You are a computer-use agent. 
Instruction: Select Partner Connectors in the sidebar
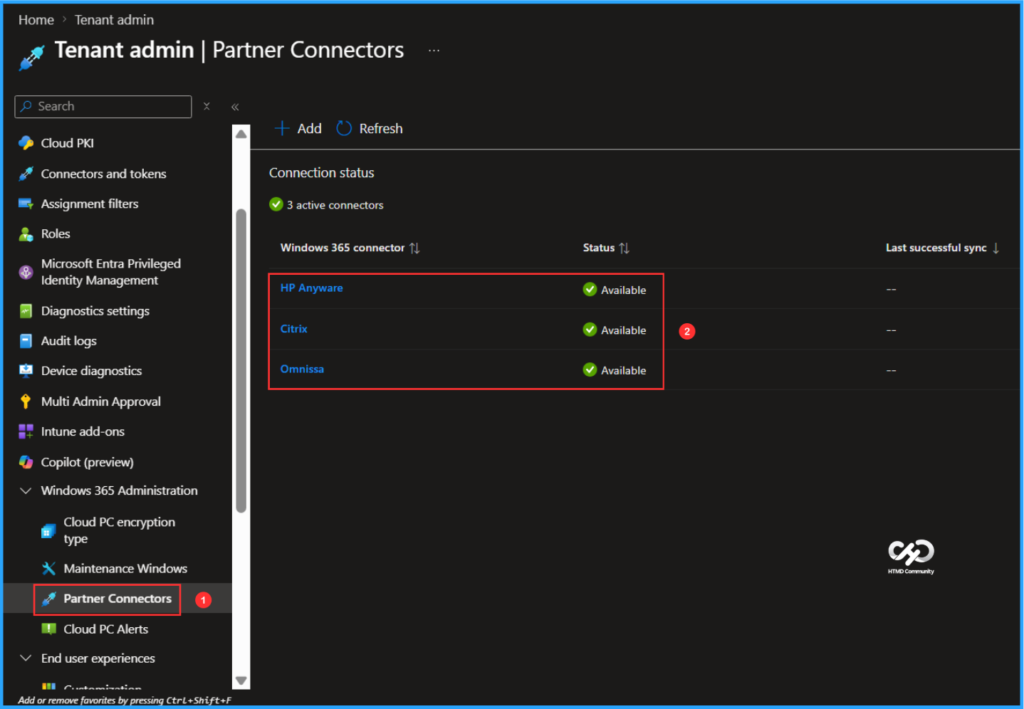[x=107, y=599]
